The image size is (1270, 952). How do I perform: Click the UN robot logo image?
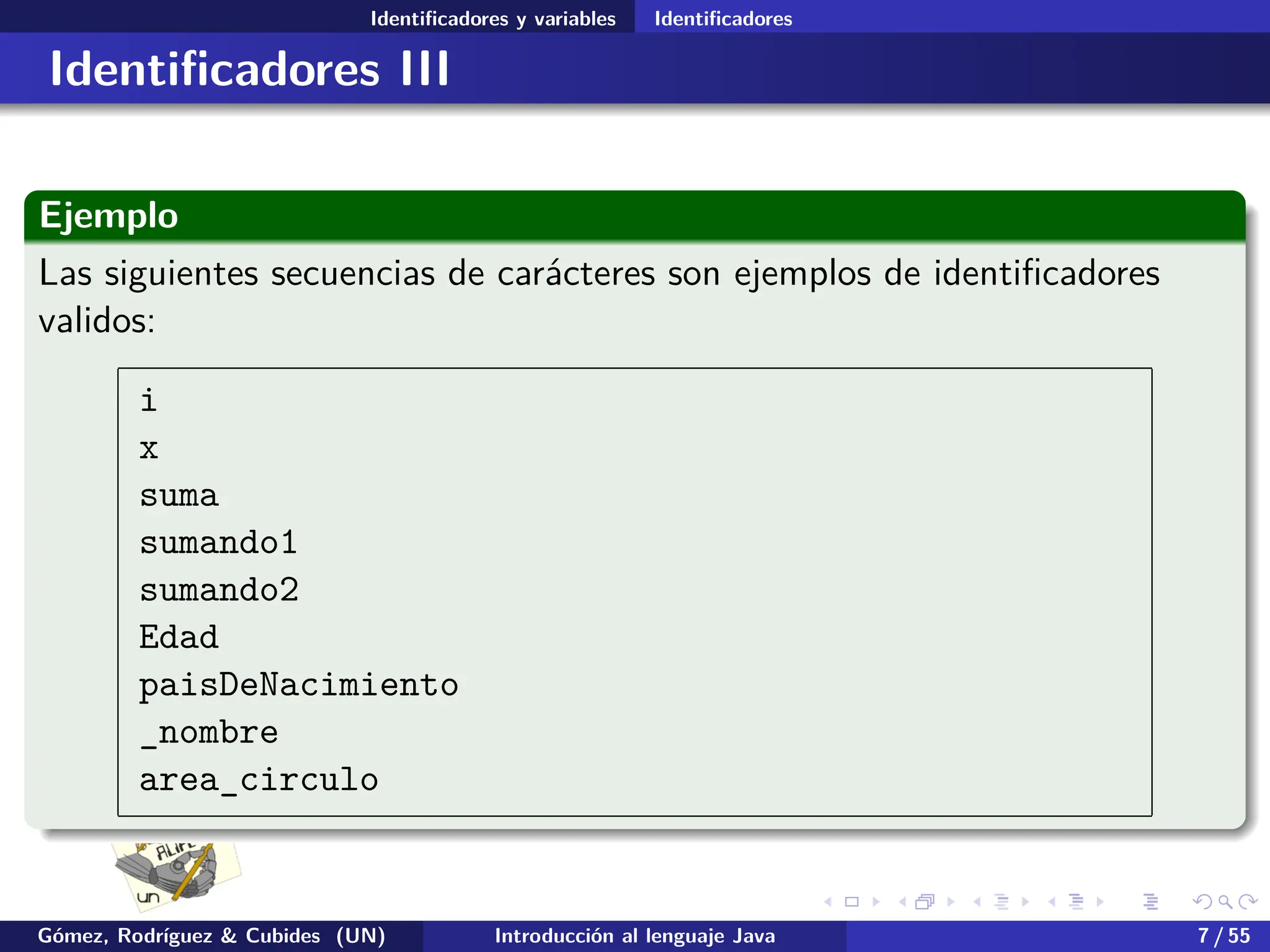tap(177, 877)
